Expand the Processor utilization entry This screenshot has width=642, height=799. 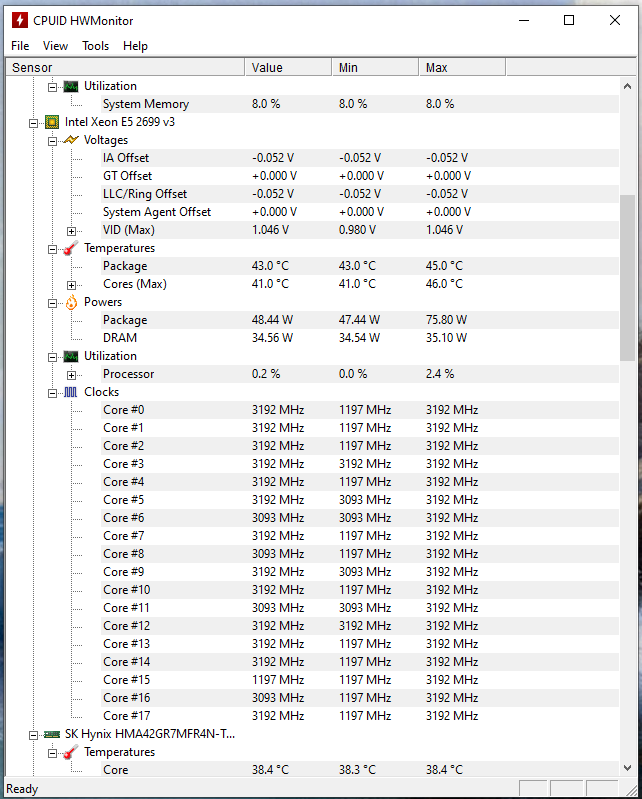71,376
